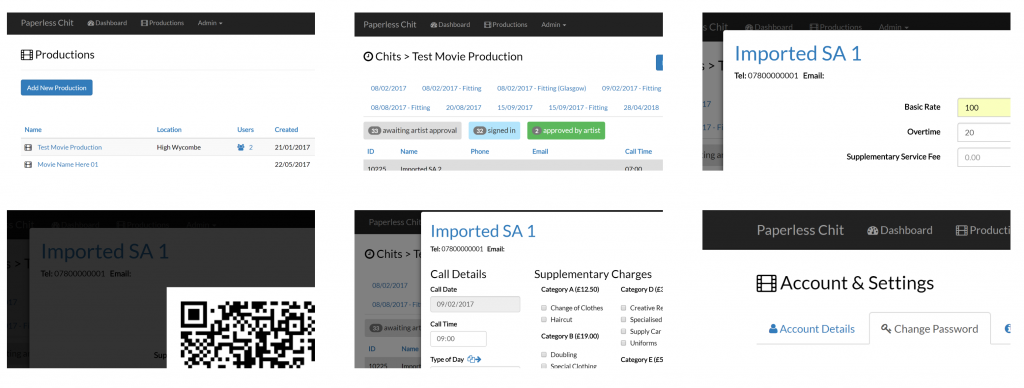
Task: Expand the Admin menu on the Chits page
Action: pyautogui.click(x=553, y=25)
